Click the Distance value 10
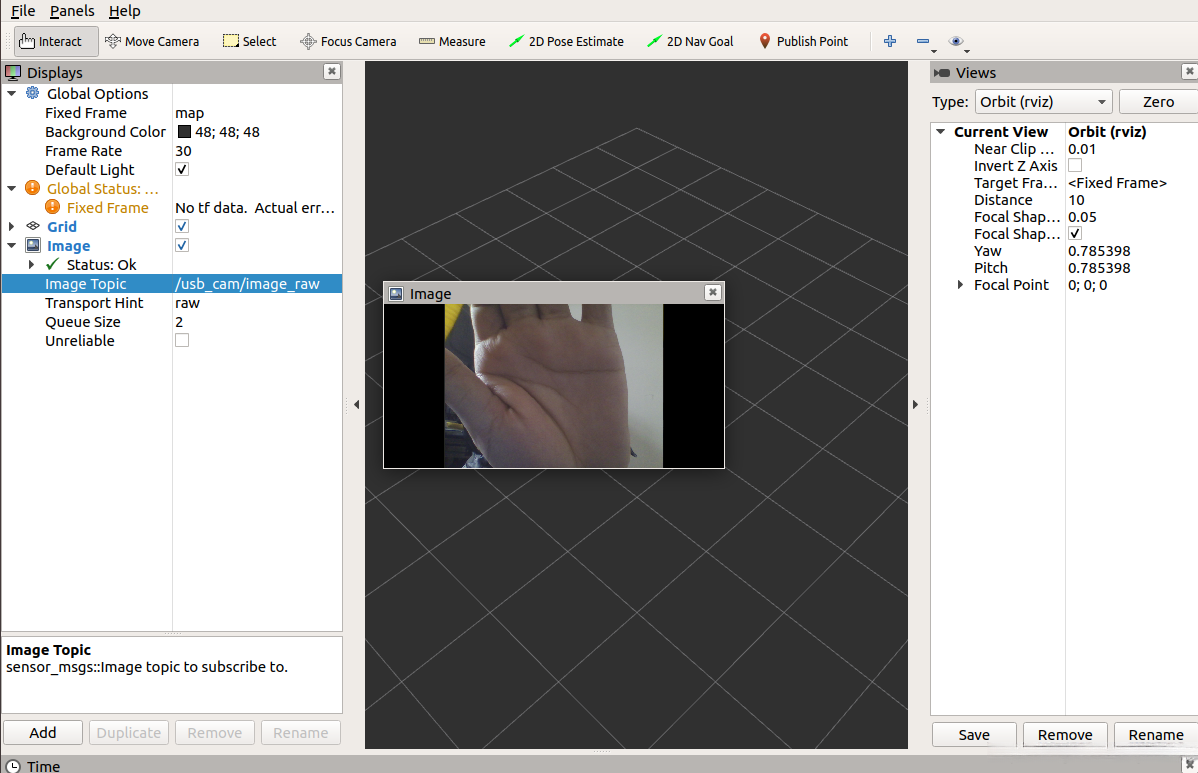Viewport: 1198px width, 773px height. [x=1077, y=199]
